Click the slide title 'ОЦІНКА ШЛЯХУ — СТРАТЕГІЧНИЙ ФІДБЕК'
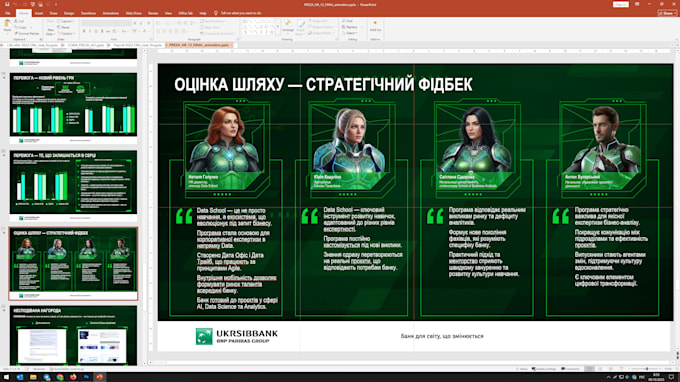Image resolution: width=680 pixels, height=382 pixels. [323, 85]
